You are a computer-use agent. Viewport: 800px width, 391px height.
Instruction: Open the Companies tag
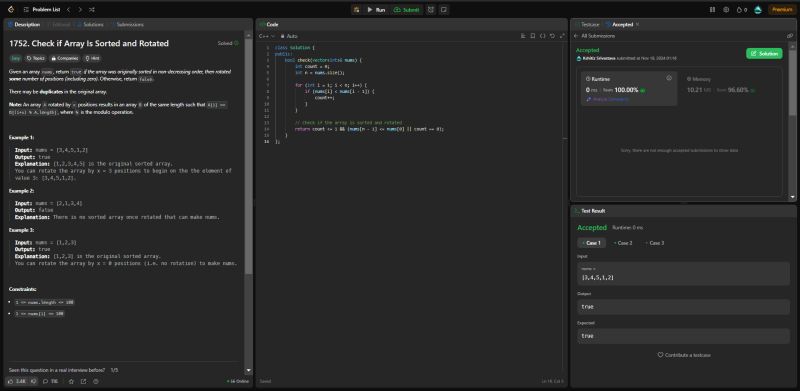point(65,58)
